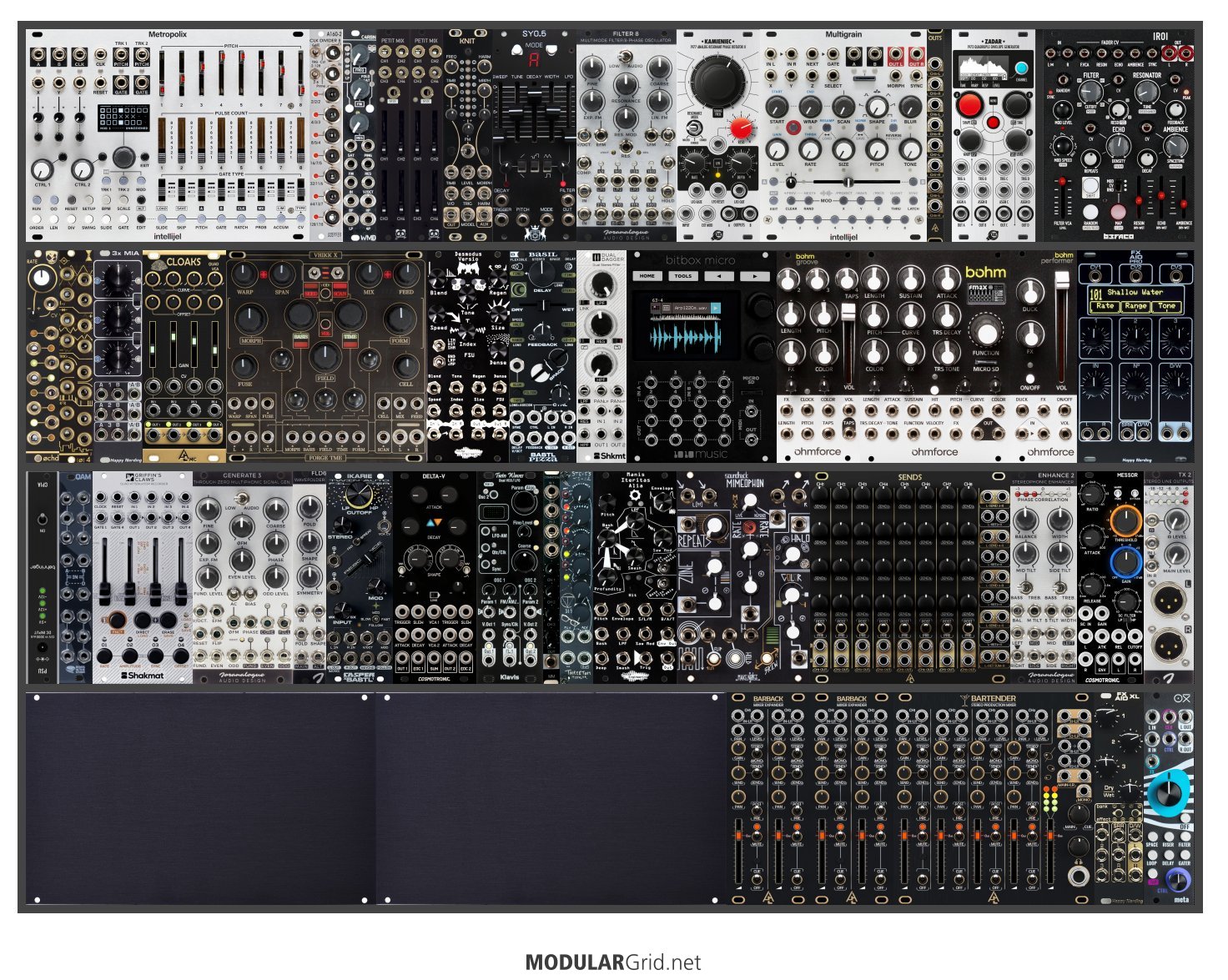Hit the RUN button on Metropolix

(36, 199)
